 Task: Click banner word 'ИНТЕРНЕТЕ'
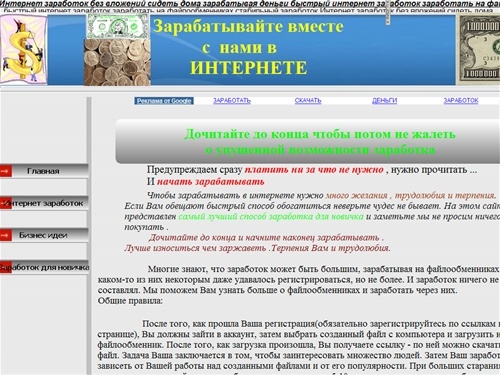click(x=248, y=68)
